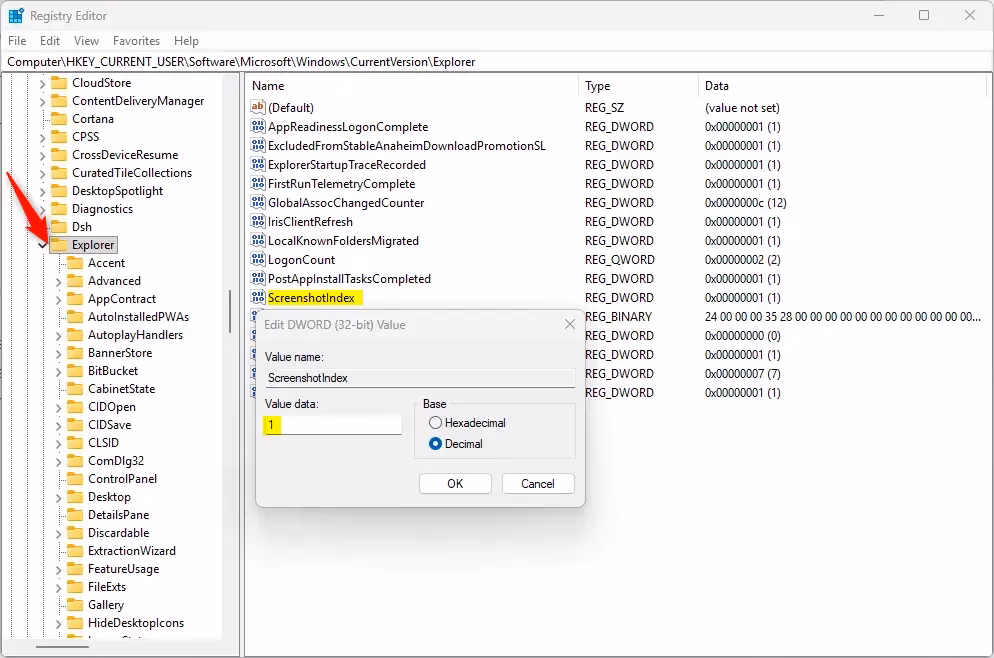994x658 pixels.
Task: Click the string icon next to (Default)
Action: [x=257, y=108]
